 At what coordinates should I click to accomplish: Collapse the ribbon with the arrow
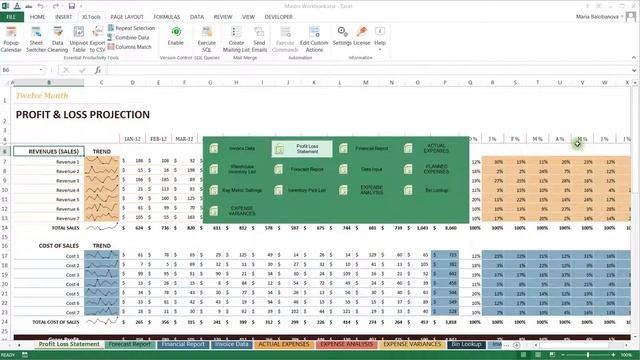634,58
